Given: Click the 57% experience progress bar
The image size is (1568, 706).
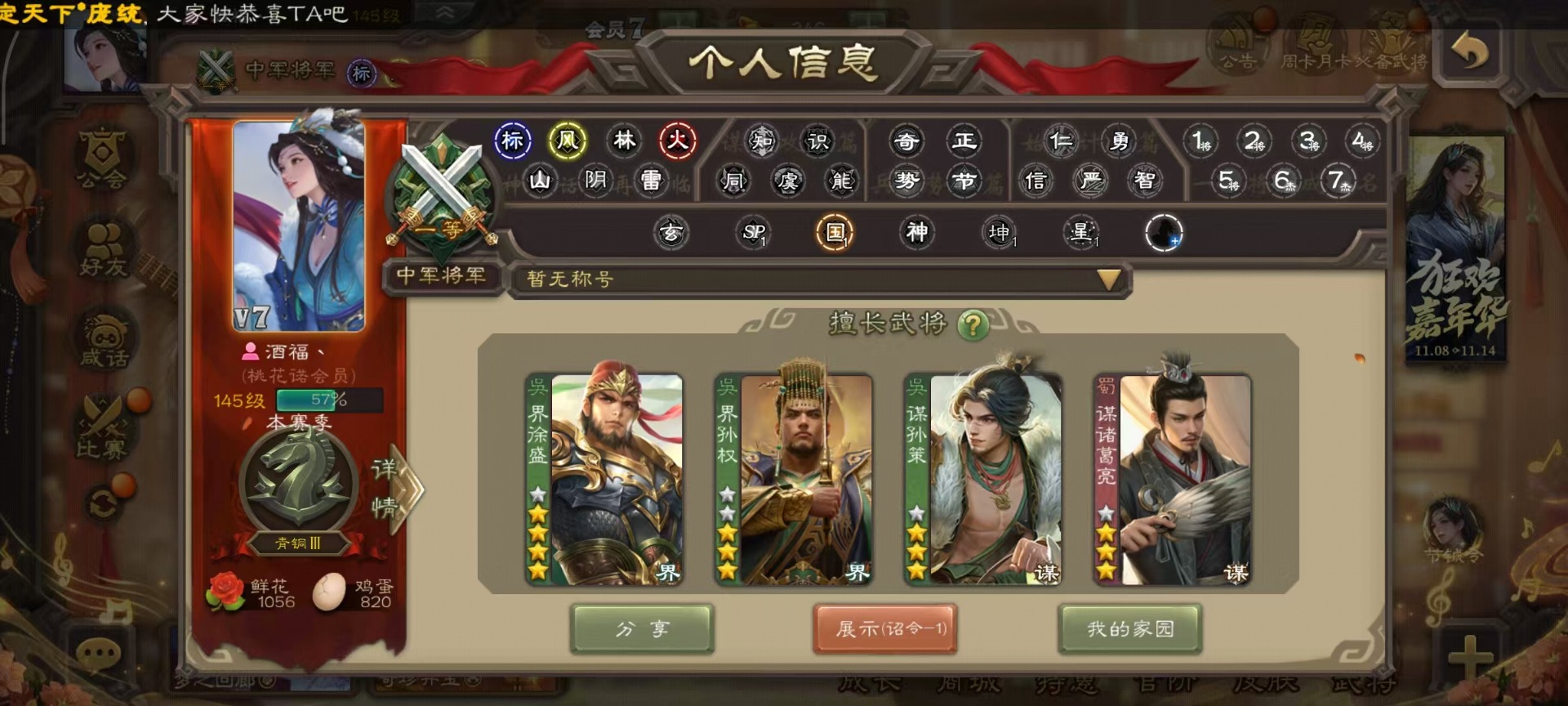Looking at the screenshot, I should [329, 400].
